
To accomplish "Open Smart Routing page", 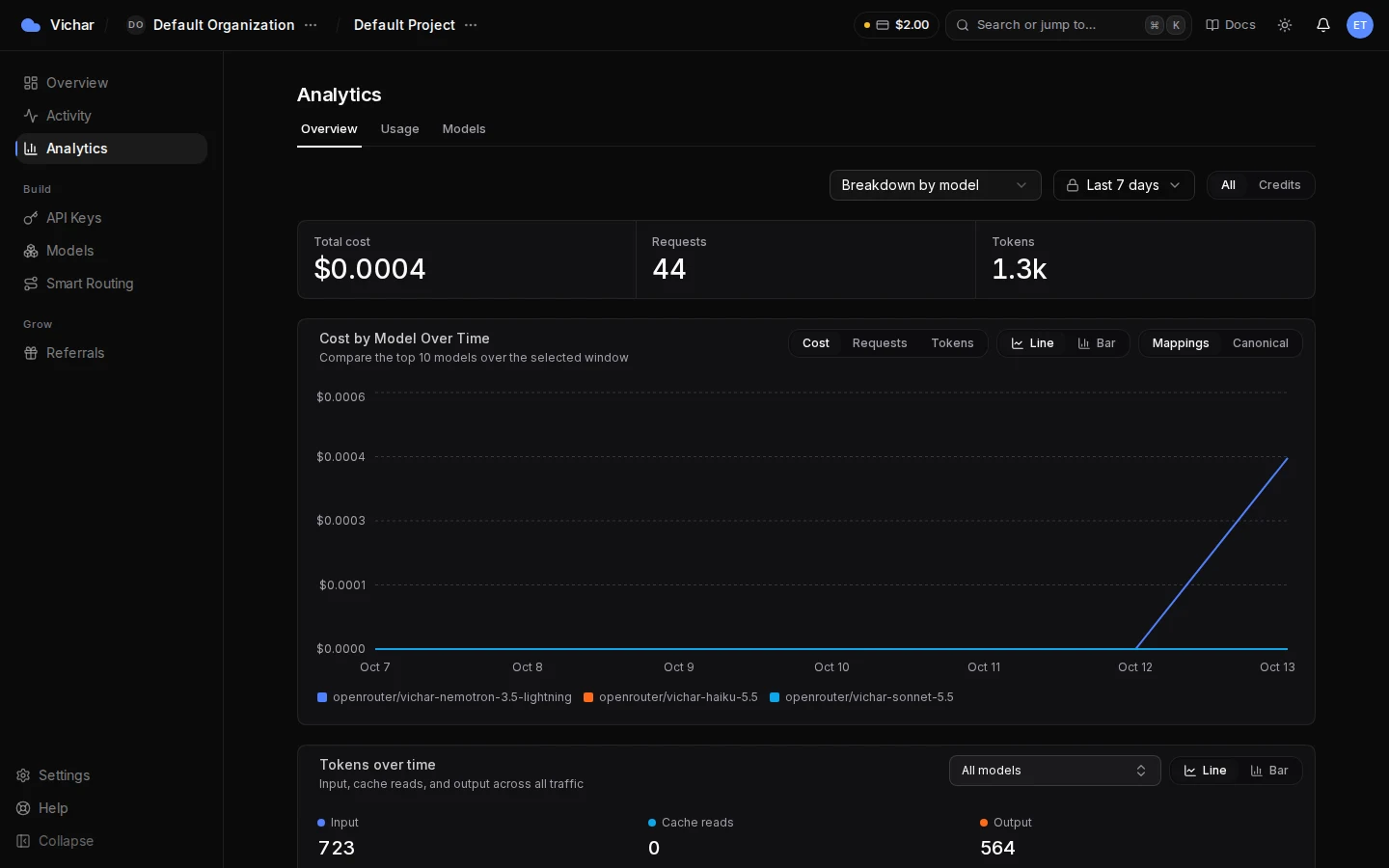I will click(x=111, y=284).
